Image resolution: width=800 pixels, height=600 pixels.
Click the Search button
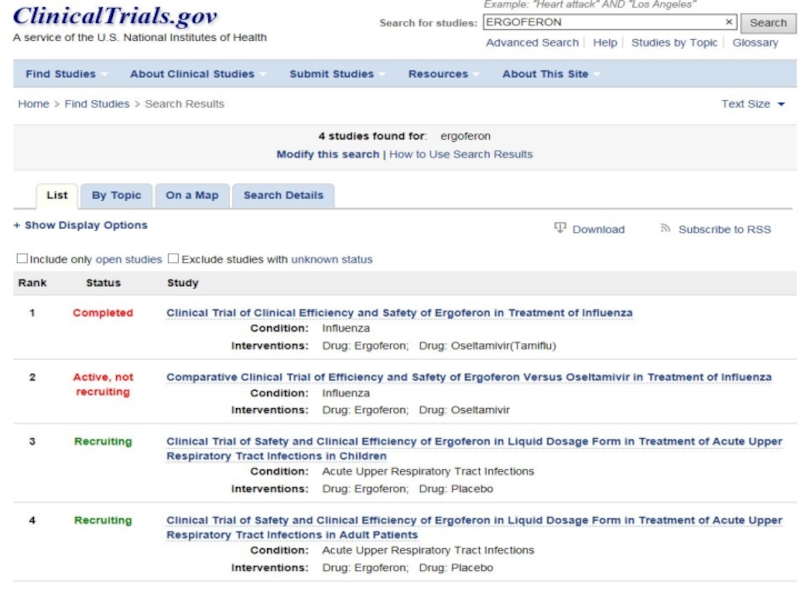(768, 22)
